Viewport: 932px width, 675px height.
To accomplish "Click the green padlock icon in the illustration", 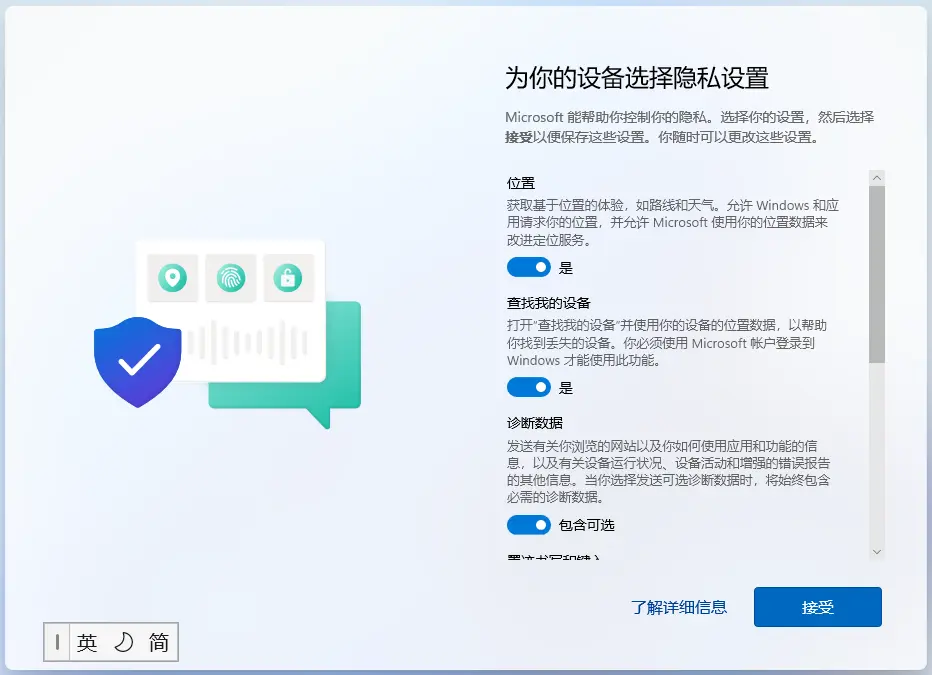I will [288, 278].
